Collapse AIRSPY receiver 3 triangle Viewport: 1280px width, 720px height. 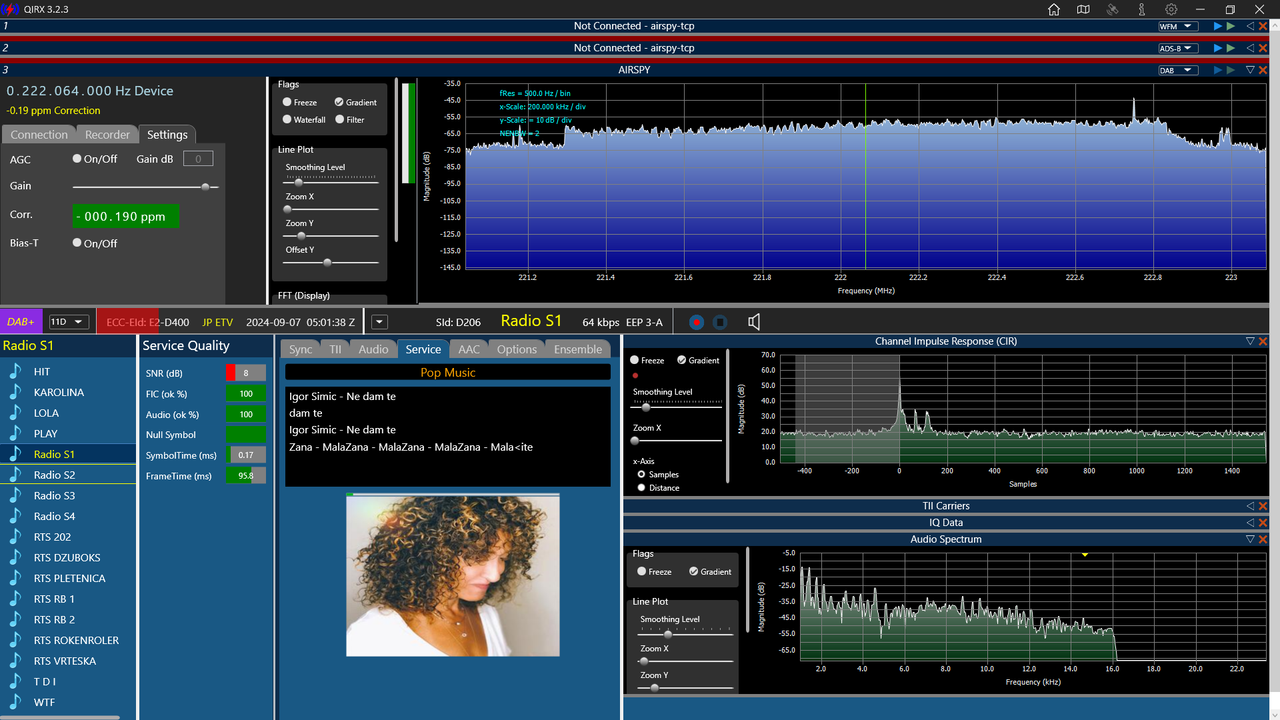point(1250,70)
